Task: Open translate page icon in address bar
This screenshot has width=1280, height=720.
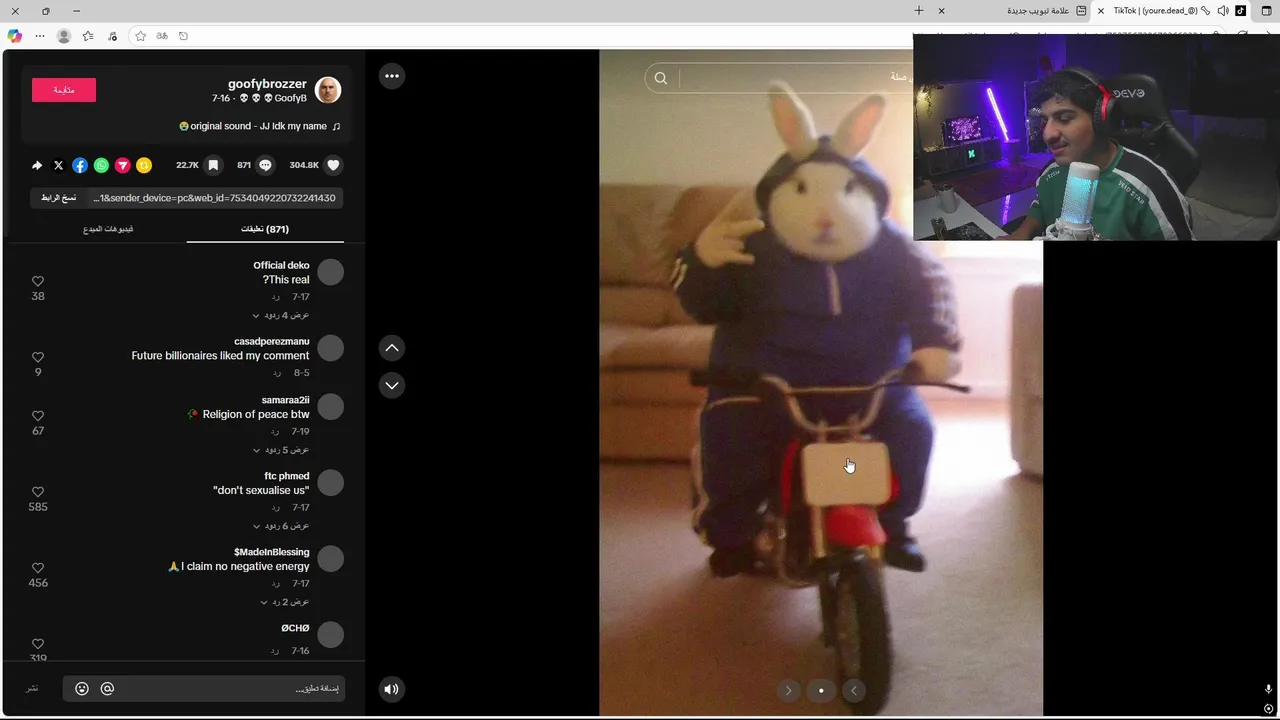Action: (x=162, y=36)
